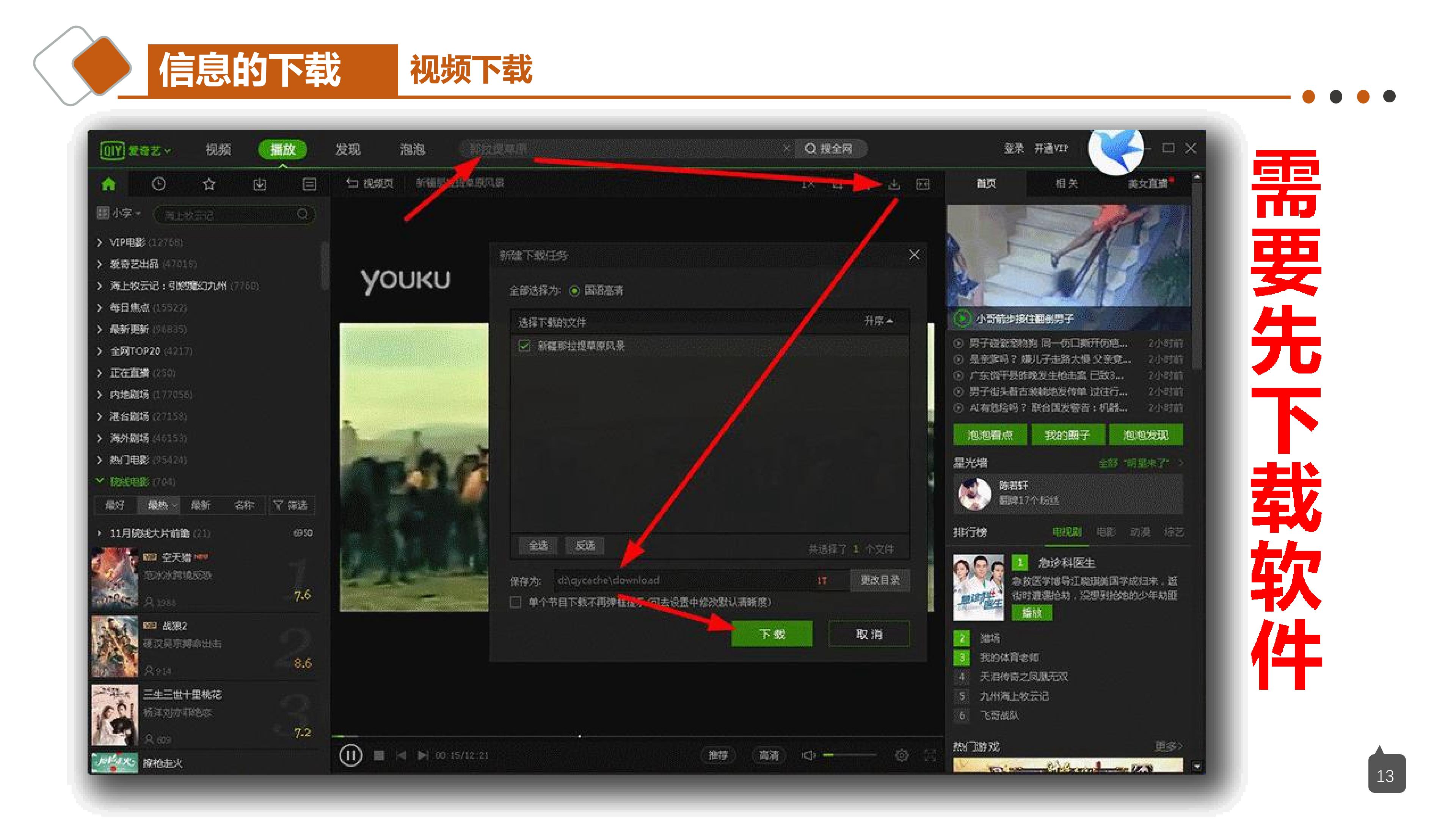This screenshot has width=1456, height=819.
Task: Adjust the volume slider
Action: pyautogui.click(x=849, y=755)
